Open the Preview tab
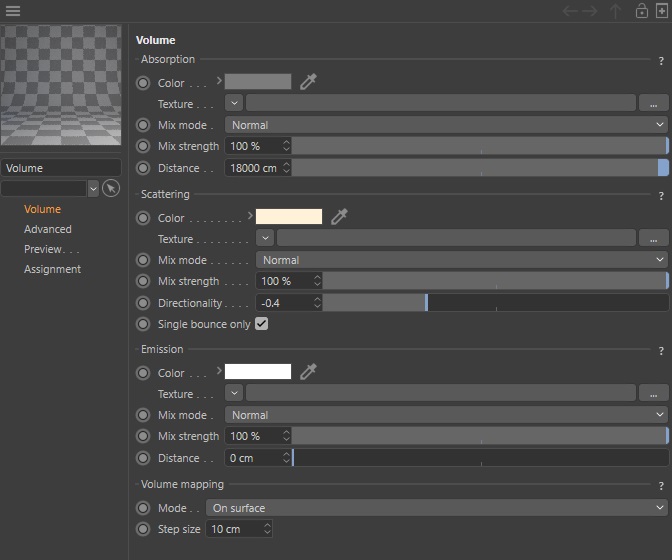The height and width of the screenshot is (560, 672). click(x=51, y=249)
